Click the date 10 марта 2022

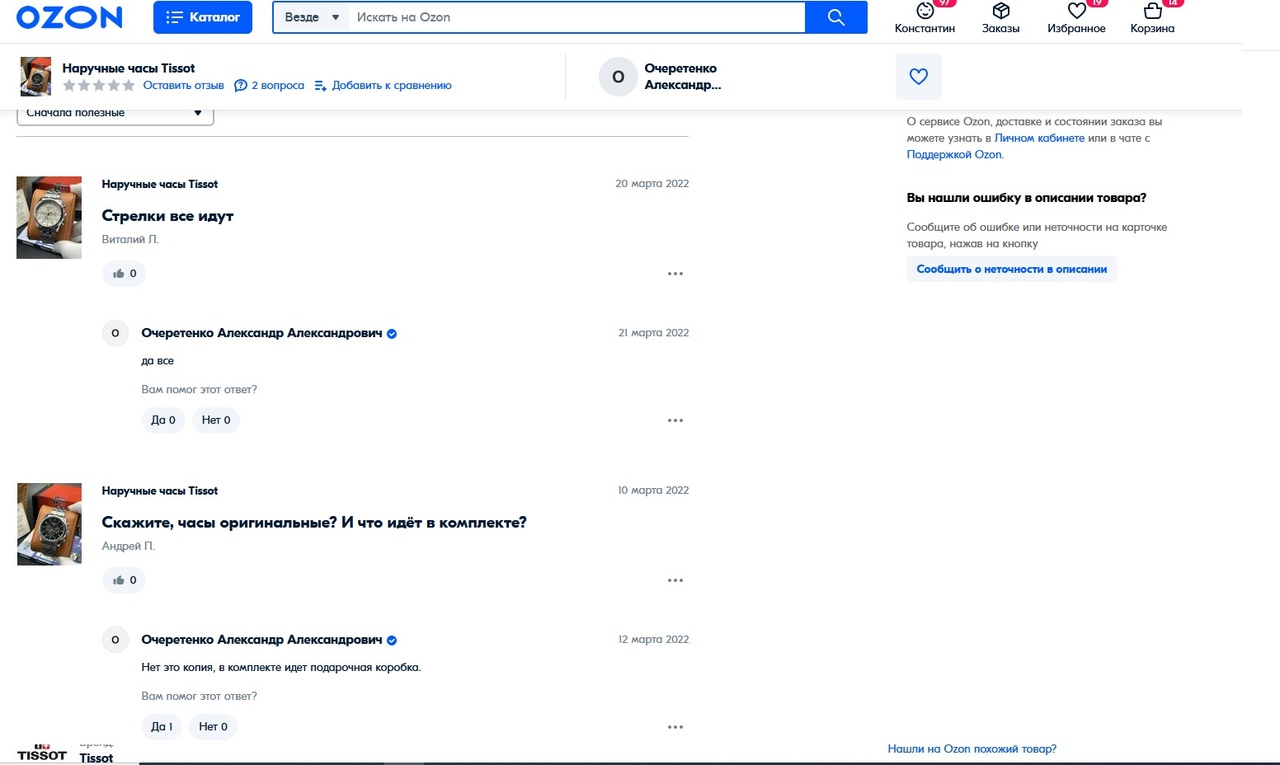coord(653,491)
